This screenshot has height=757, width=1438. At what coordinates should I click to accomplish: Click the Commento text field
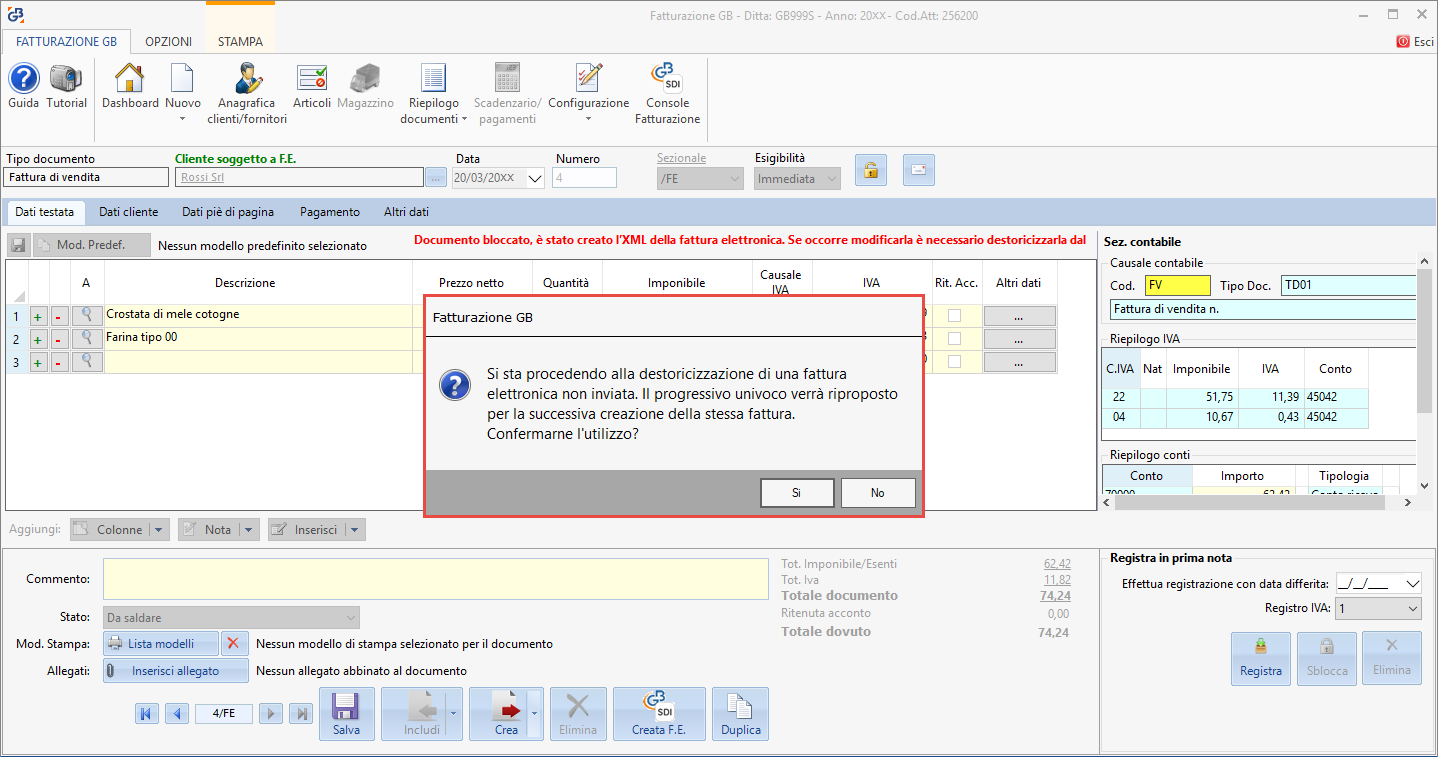[436, 579]
